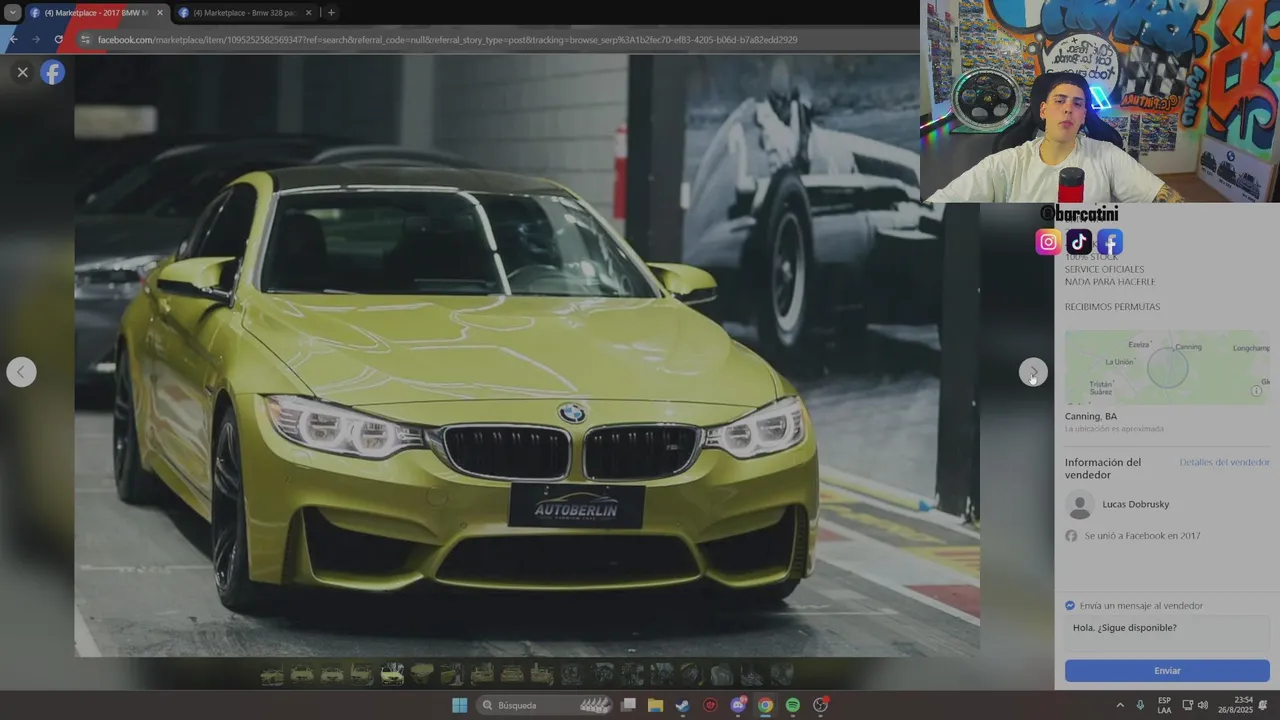Open Spotify from the taskbar
1280x720 pixels.
coord(792,705)
